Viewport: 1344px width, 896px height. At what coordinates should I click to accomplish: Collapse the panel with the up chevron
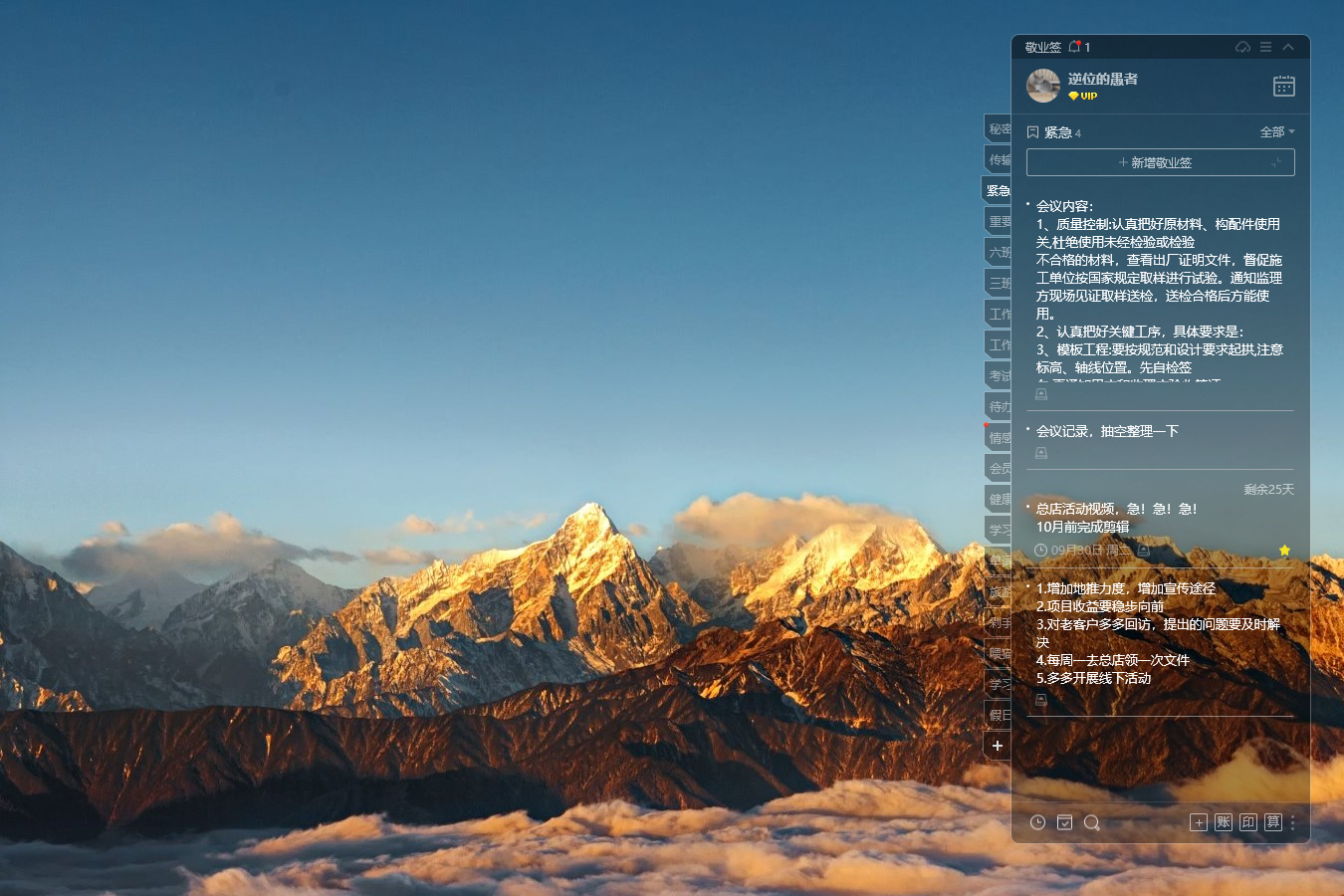(1288, 47)
